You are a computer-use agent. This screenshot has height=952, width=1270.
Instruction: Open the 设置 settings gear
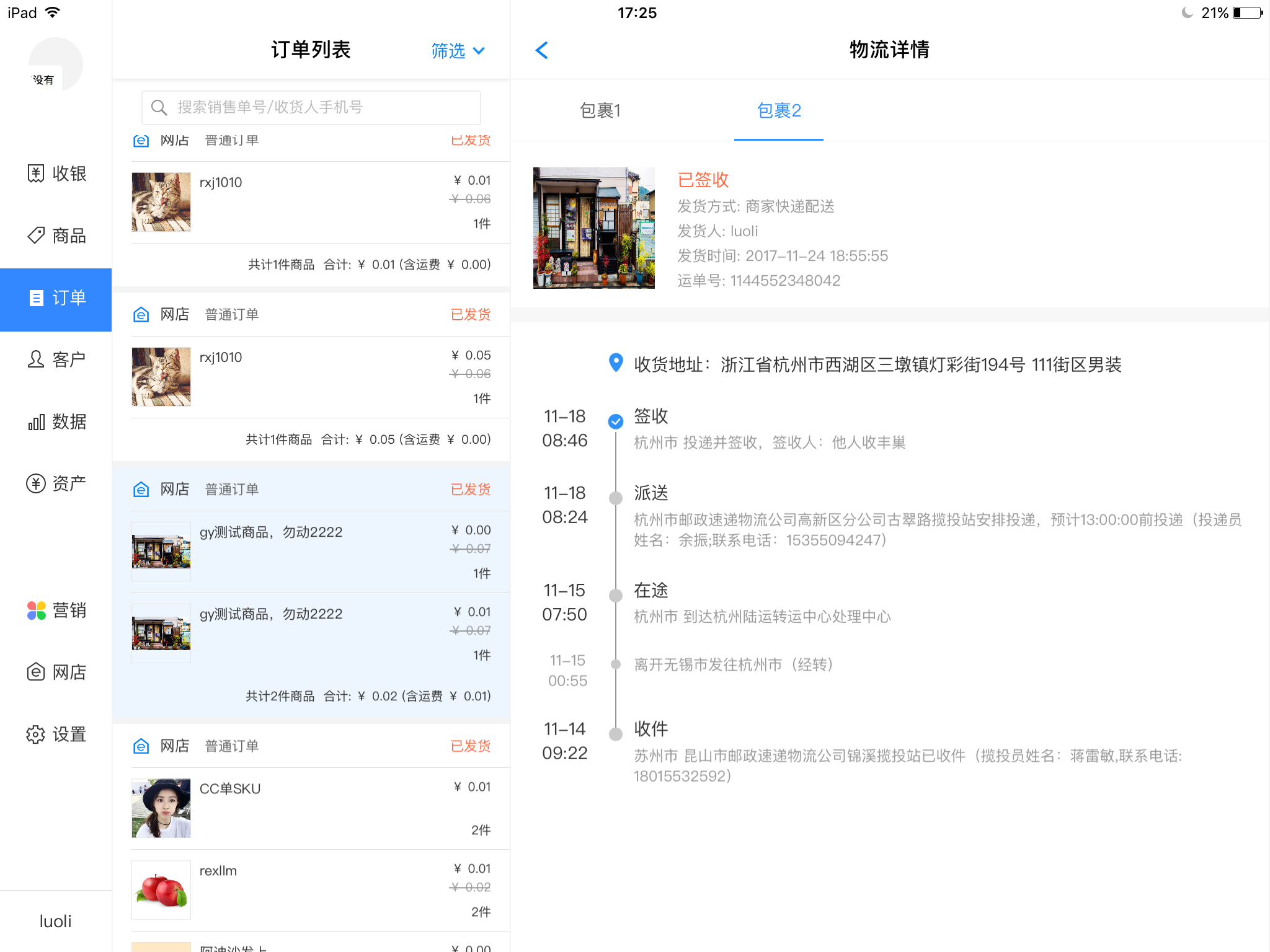pos(56,734)
